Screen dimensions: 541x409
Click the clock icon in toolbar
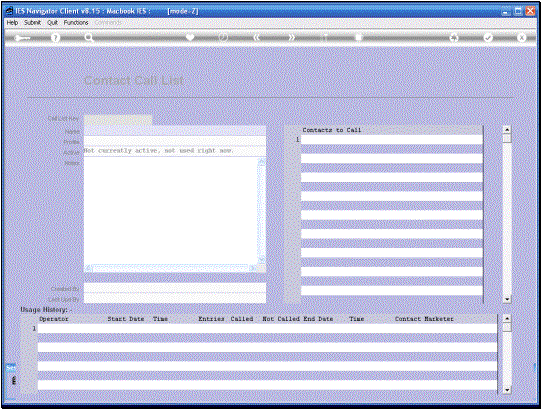pyautogui.click(x=223, y=37)
